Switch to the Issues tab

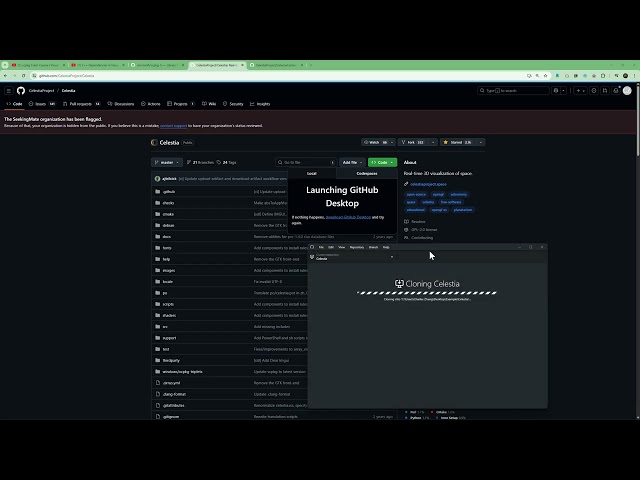point(42,104)
